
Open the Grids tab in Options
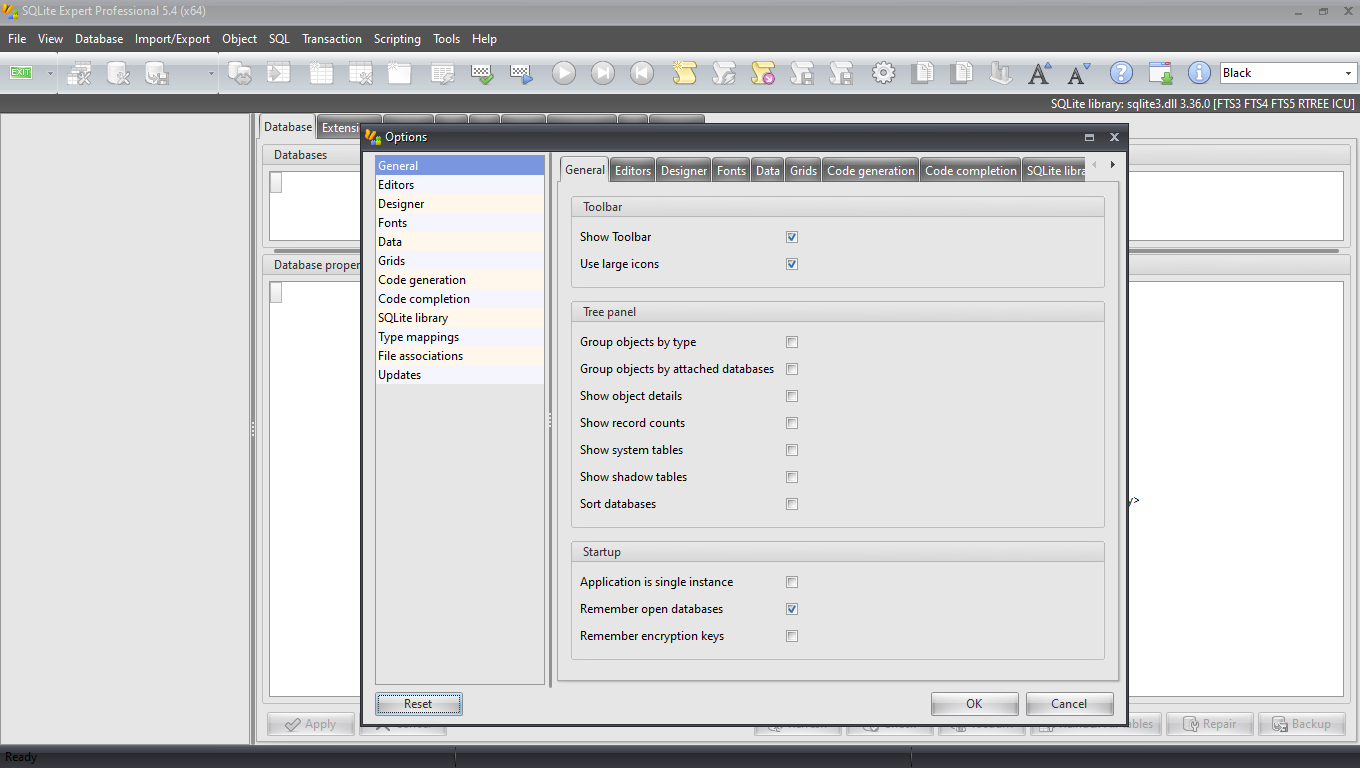pyautogui.click(x=804, y=171)
